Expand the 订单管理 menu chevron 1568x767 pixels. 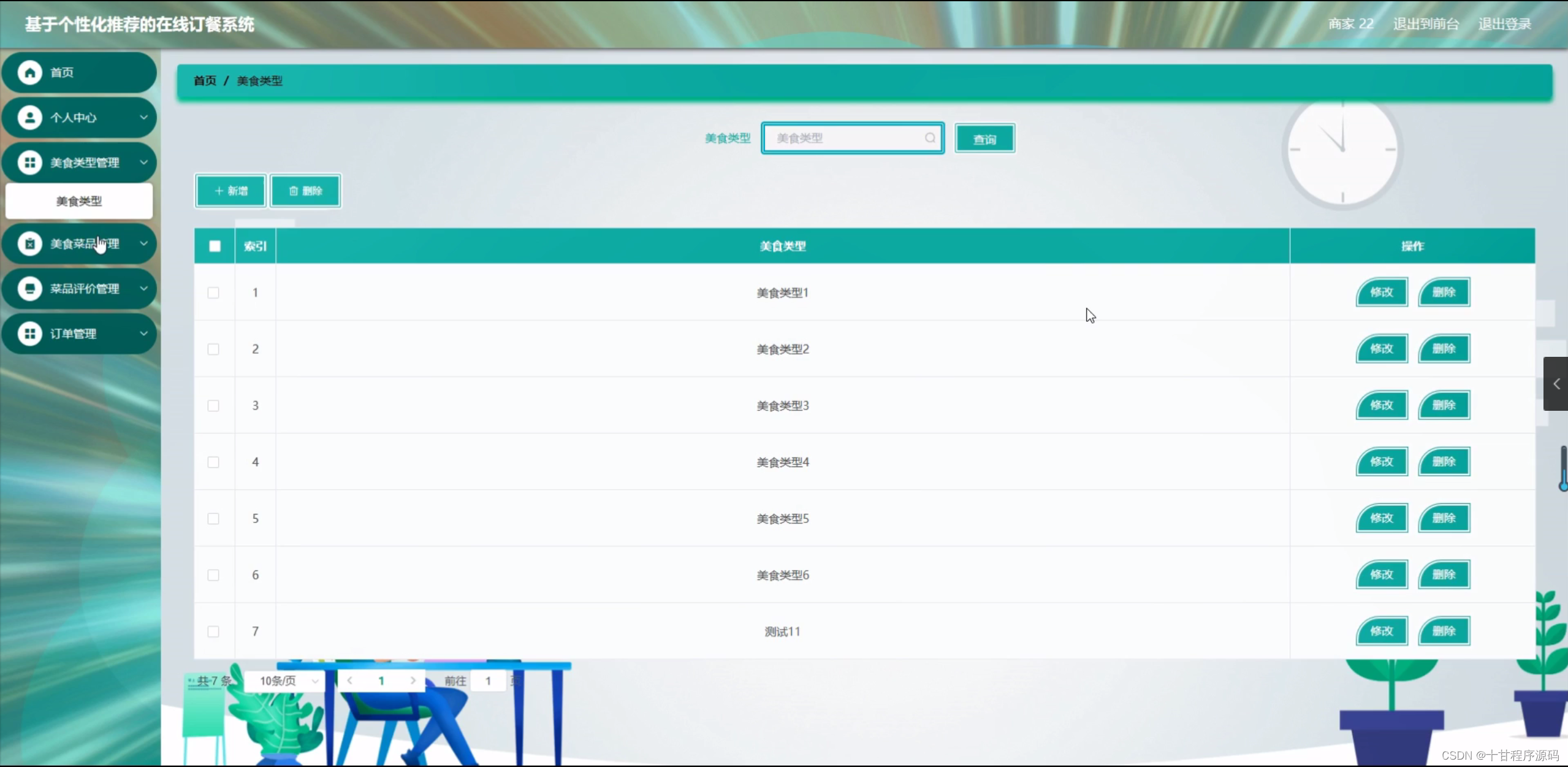(x=143, y=334)
